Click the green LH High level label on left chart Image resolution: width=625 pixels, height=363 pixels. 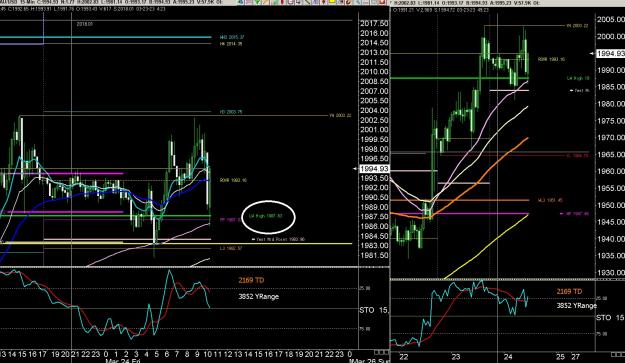[265, 216]
